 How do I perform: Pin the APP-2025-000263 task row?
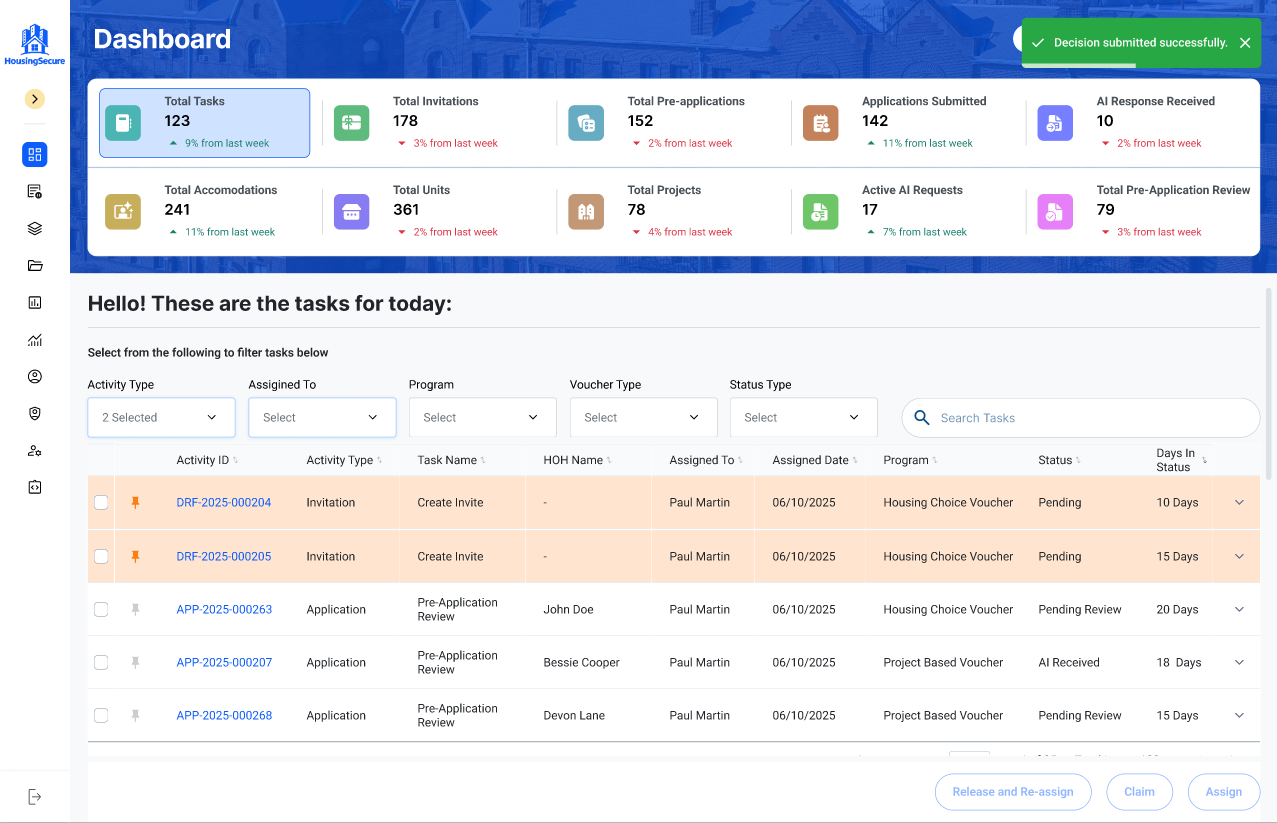coord(136,609)
